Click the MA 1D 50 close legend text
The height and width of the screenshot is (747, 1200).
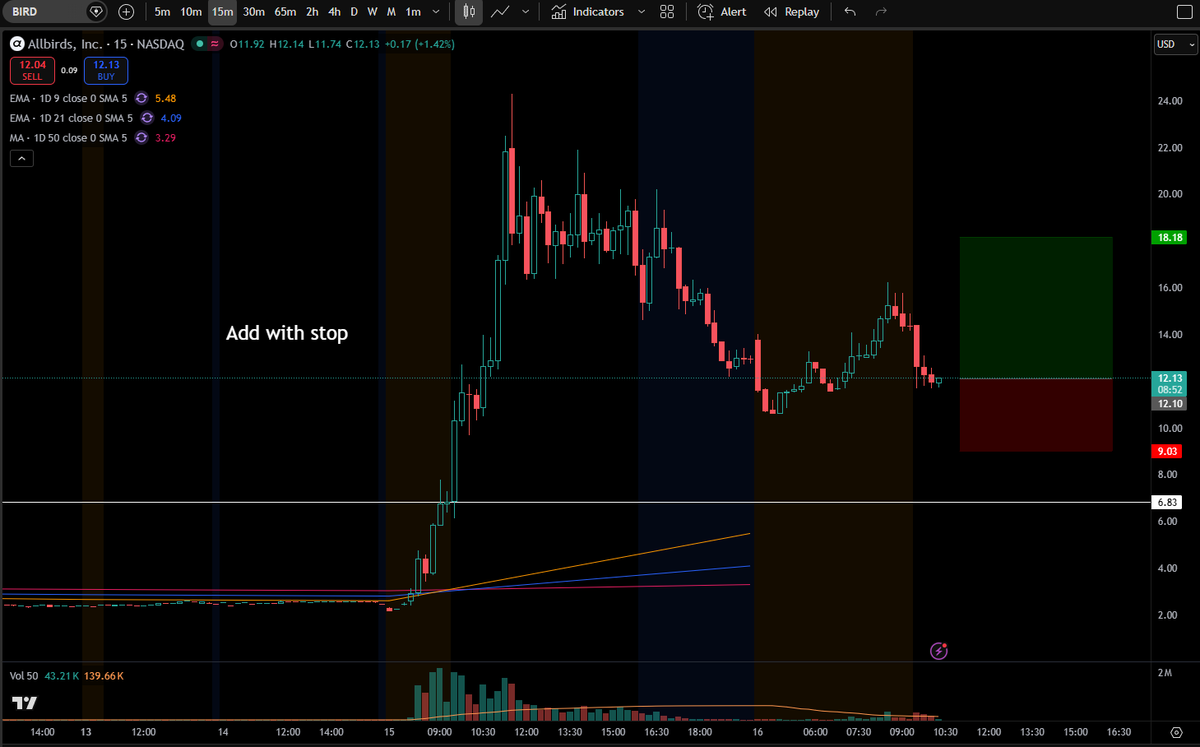pyautogui.click(x=69, y=138)
